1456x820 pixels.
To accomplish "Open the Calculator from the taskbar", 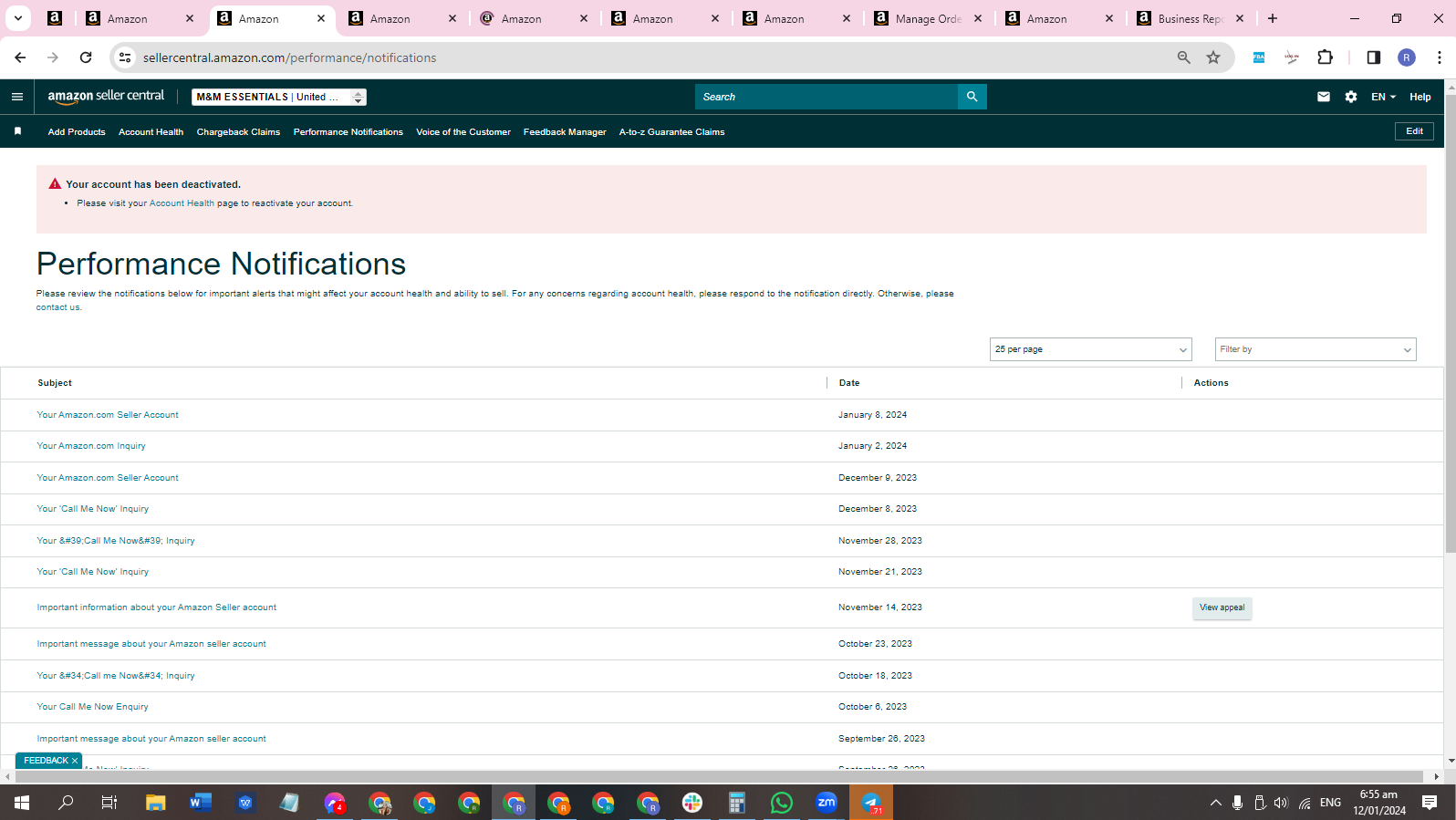I will (737, 803).
